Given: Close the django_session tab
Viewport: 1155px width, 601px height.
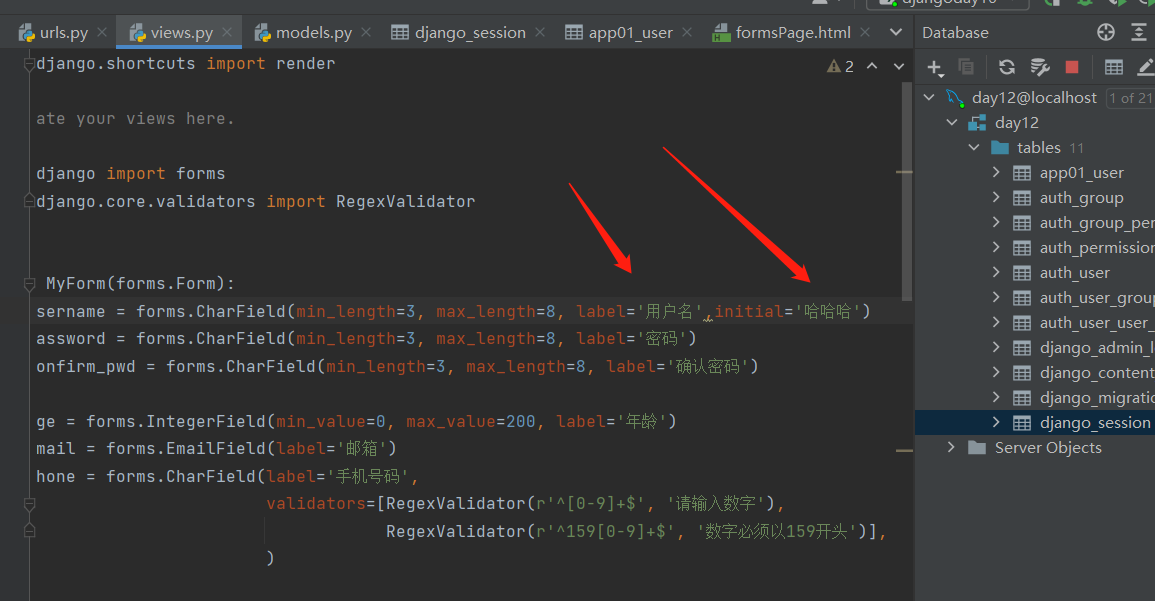Looking at the screenshot, I should pos(540,32).
